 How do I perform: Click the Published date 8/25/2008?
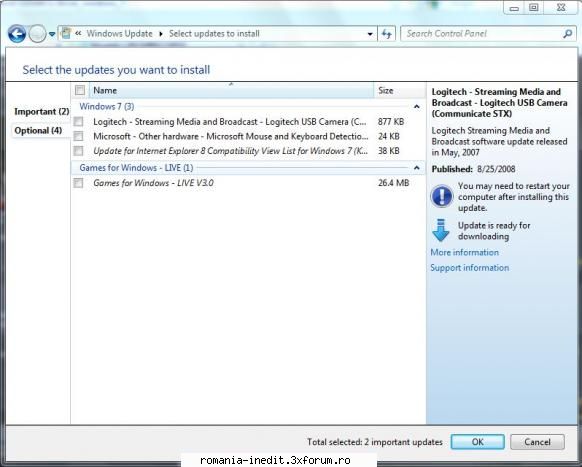click(x=496, y=169)
